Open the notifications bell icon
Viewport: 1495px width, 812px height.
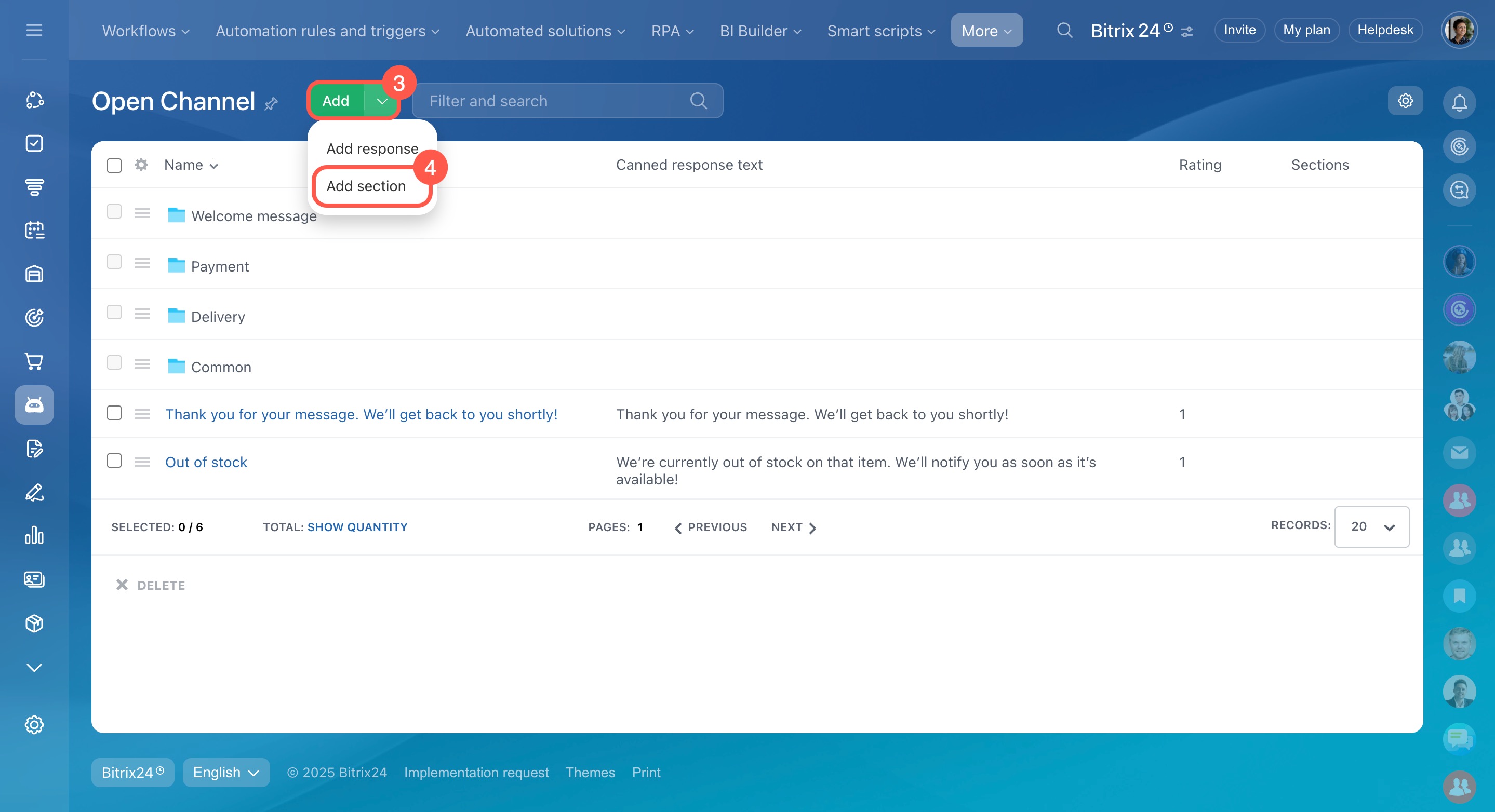(1459, 103)
